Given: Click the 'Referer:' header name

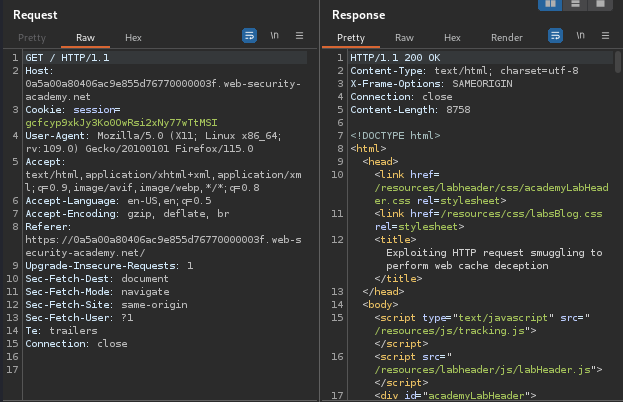Looking at the screenshot, I should (48, 227).
